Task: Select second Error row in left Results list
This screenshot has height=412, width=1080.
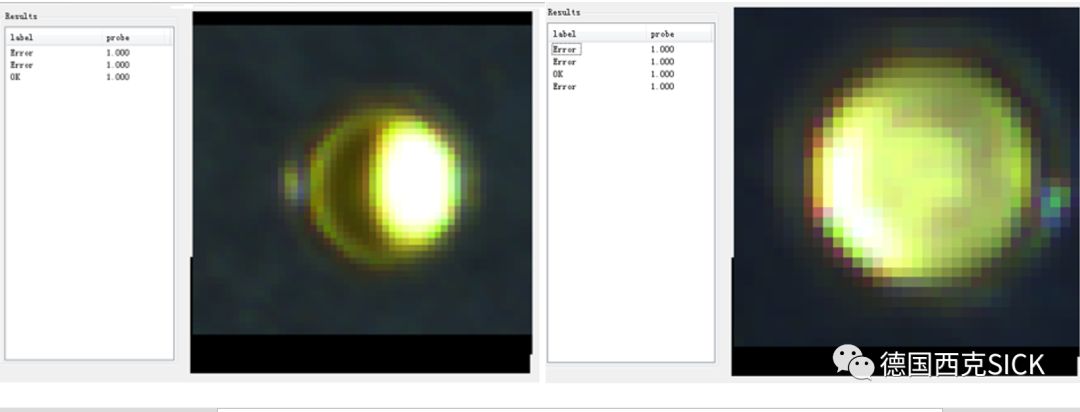Action: point(21,65)
